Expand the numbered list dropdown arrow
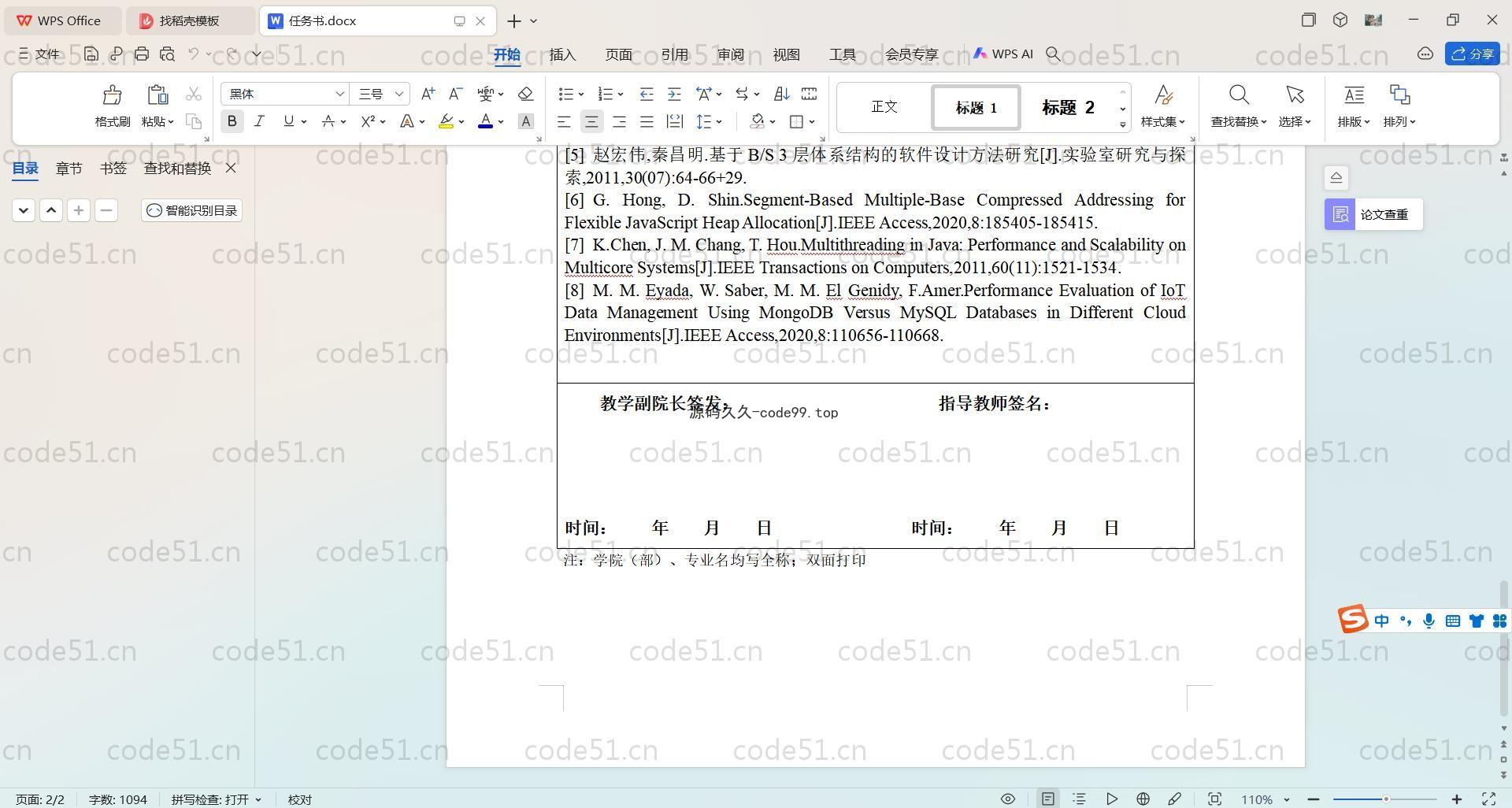Image resolution: width=1512 pixels, height=808 pixels. pyautogui.click(x=621, y=95)
